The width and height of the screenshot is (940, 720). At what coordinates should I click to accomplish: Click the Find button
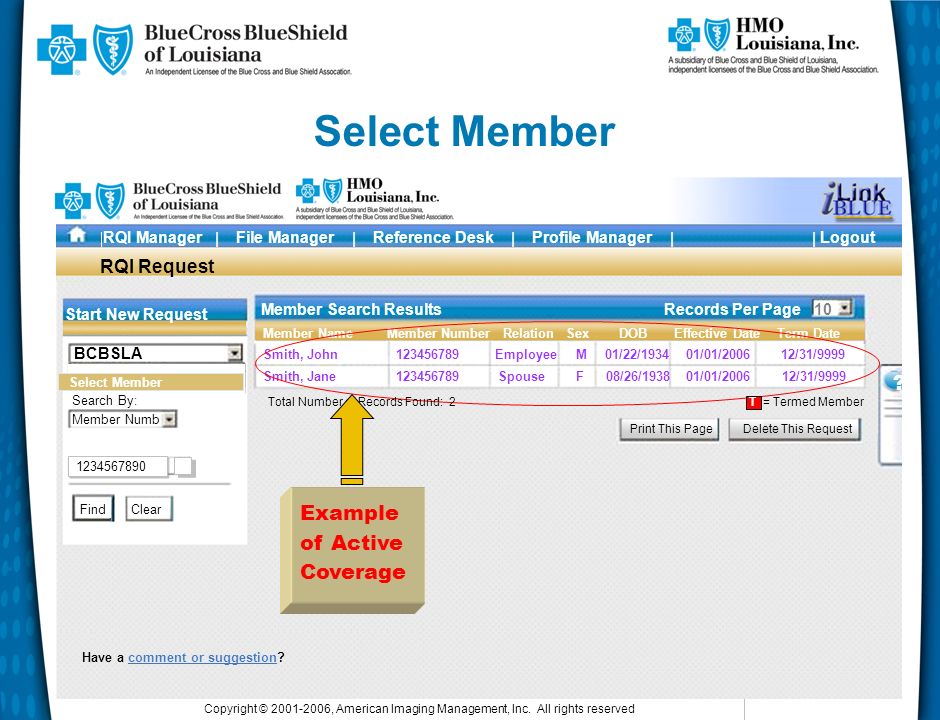point(93,509)
